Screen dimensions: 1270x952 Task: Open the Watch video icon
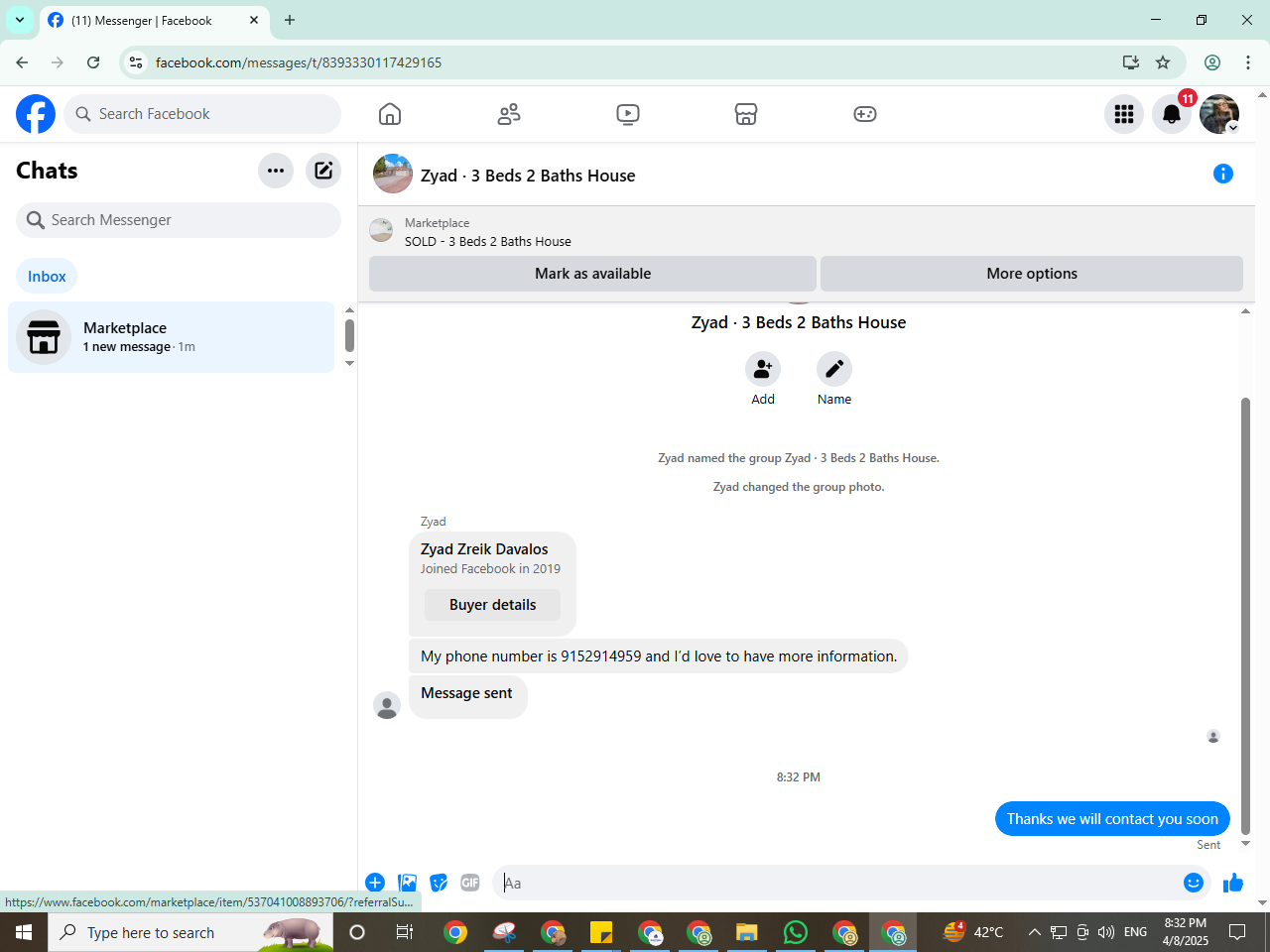point(628,114)
